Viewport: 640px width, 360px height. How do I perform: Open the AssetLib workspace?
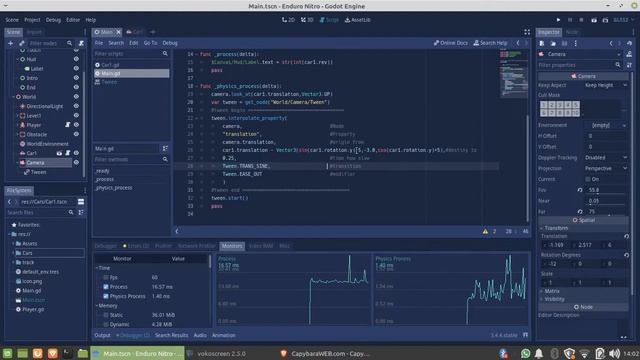pyautogui.click(x=358, y=20)
